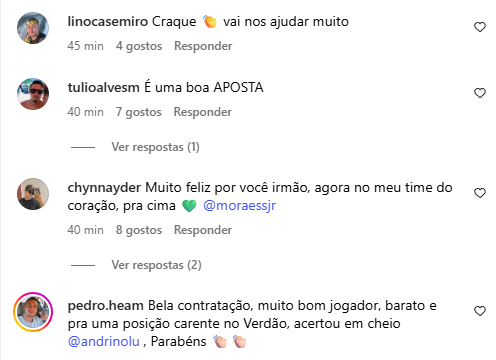Like tulioalvesm's comment with the heart icon

point(480,93)
